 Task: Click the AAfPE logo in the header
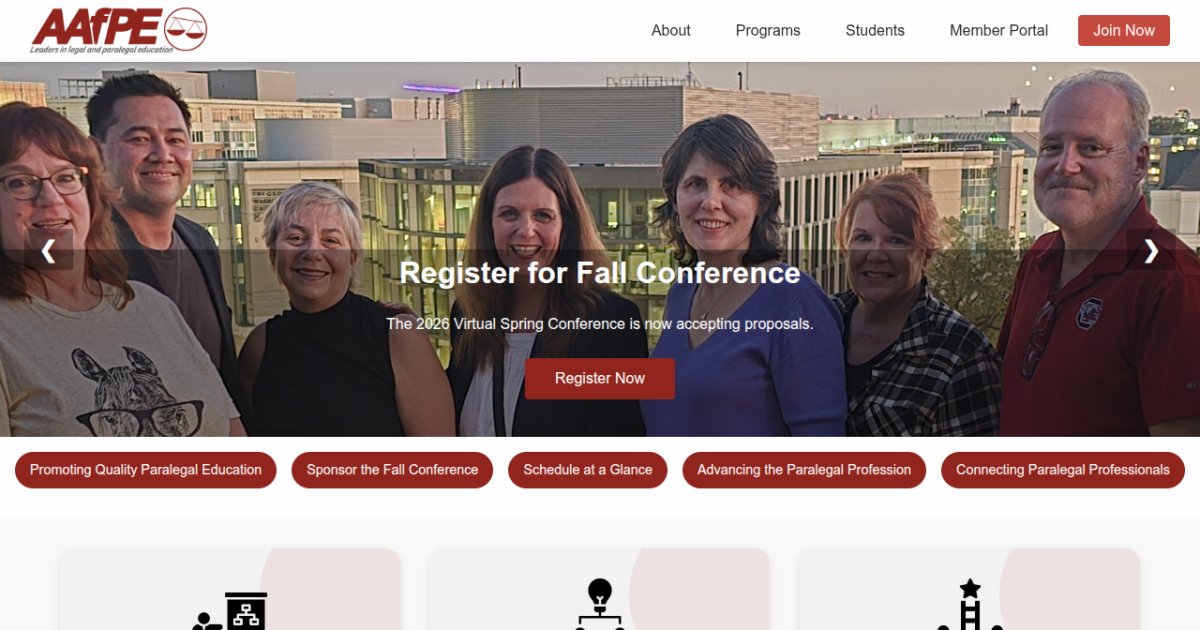(x=119, y=30)
